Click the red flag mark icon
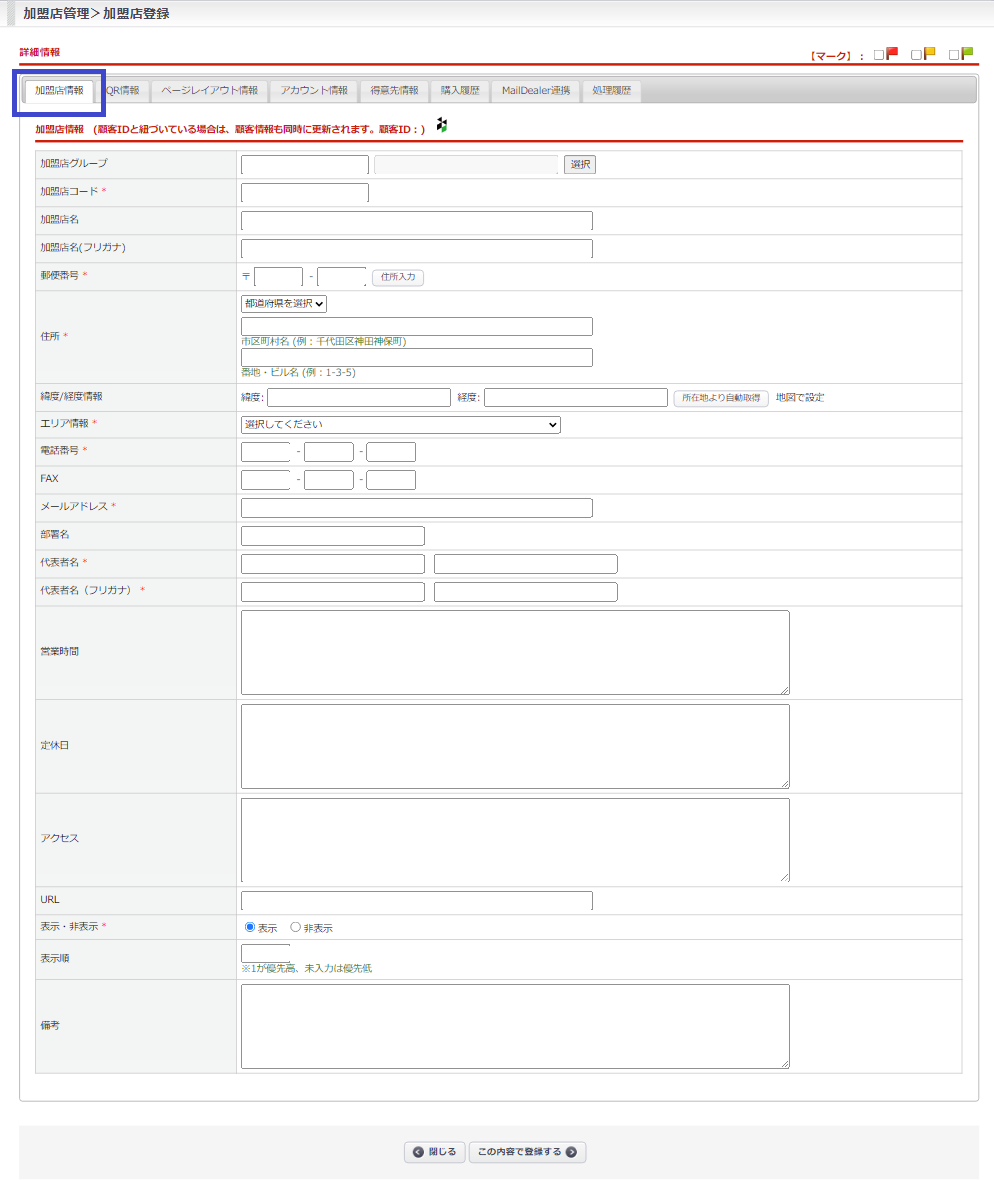The height and width of the screenshot is (1181, 994). 892,54
